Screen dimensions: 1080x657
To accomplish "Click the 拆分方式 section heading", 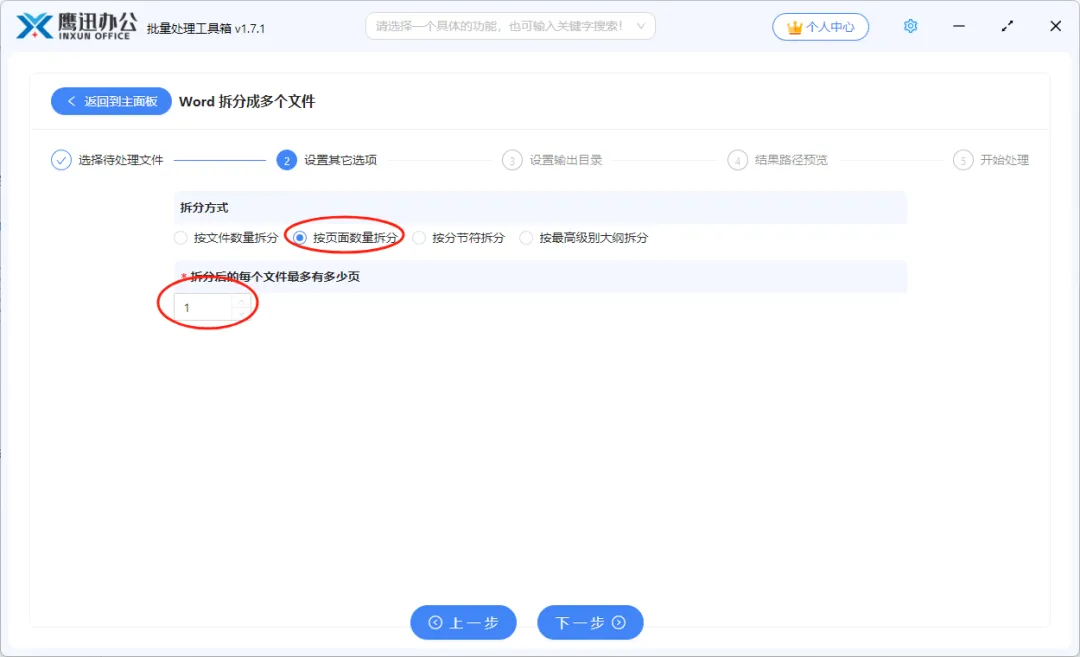I will (x=204, y=207).
